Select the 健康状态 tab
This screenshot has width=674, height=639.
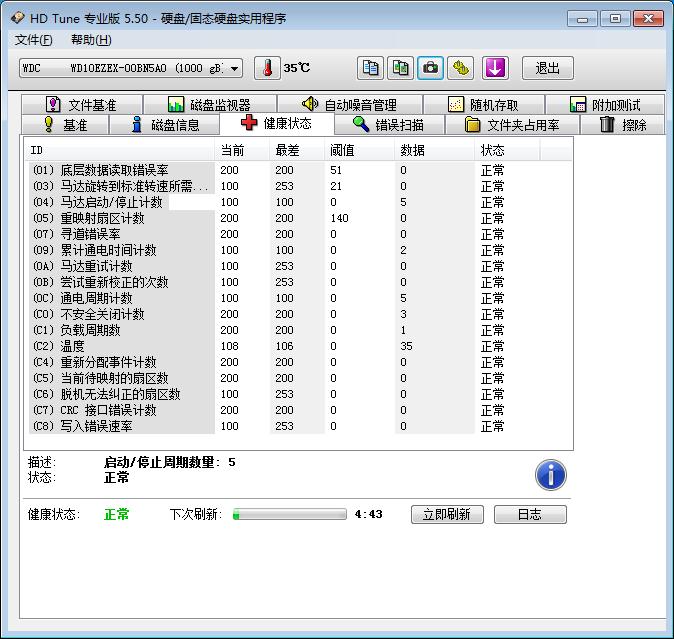[277, 123]
